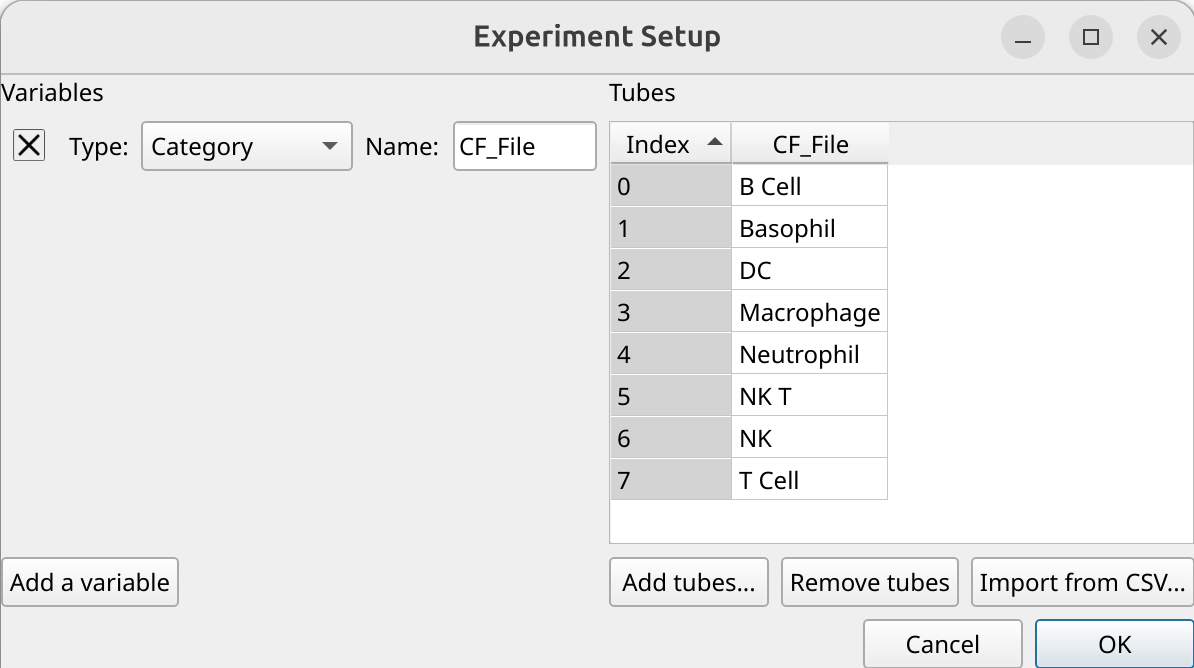Open the Type Category dropdown
Viewport: 1194px width, 668px height.
[x=247, y=146]
